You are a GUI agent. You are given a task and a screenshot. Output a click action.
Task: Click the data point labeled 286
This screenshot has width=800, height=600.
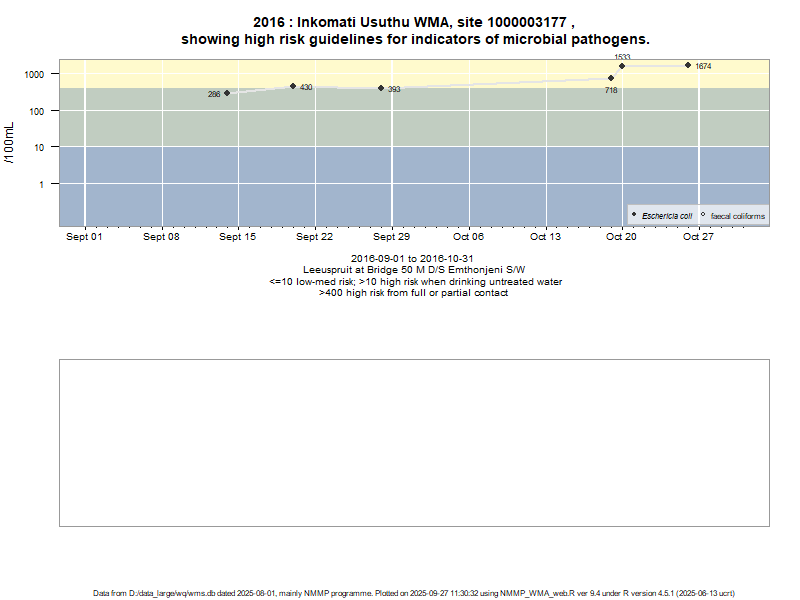(227, 93)
